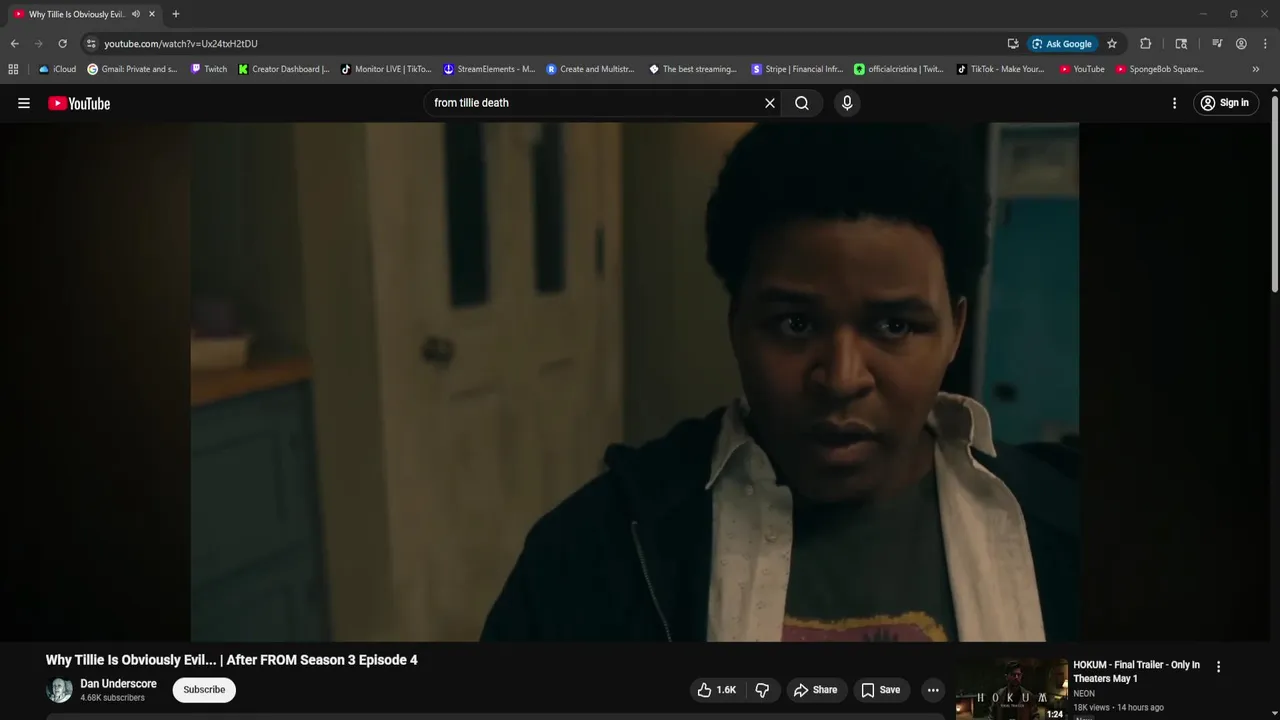The width and height of the screenshot is (1280, 720).
Task: Open Gmail bookmark
Action: pyautogui.click(x=132, y=69)
